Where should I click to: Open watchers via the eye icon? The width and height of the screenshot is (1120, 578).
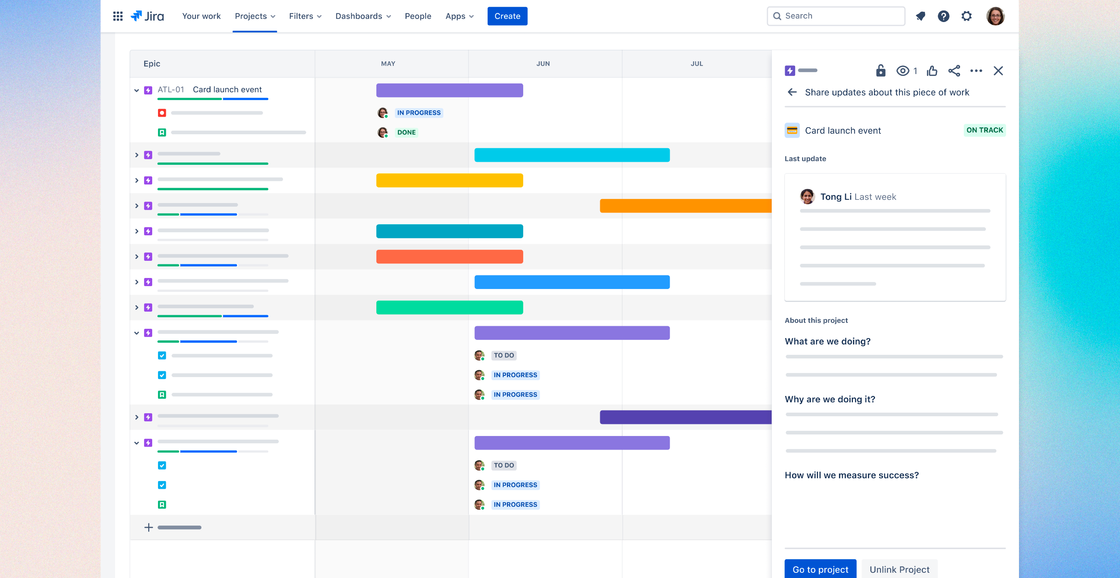pyautogui.click(x=903, y=70)
